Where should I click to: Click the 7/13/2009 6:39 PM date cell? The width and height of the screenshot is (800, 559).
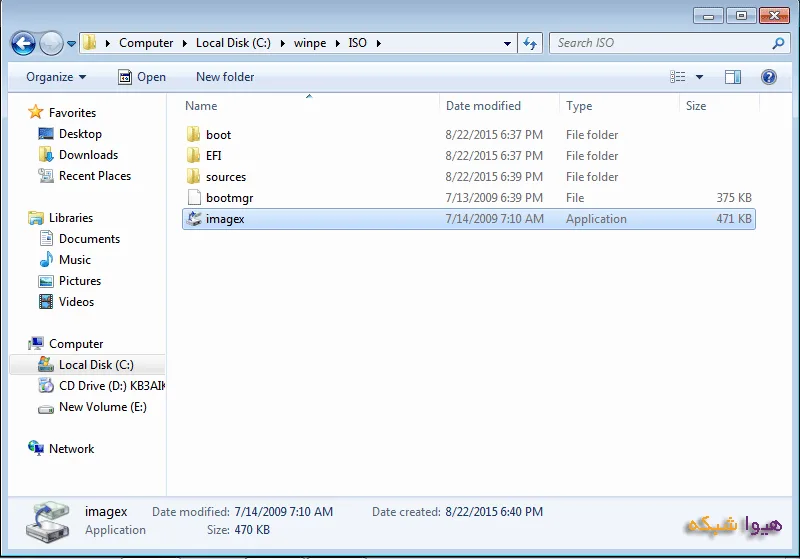[x=494, y=197]
